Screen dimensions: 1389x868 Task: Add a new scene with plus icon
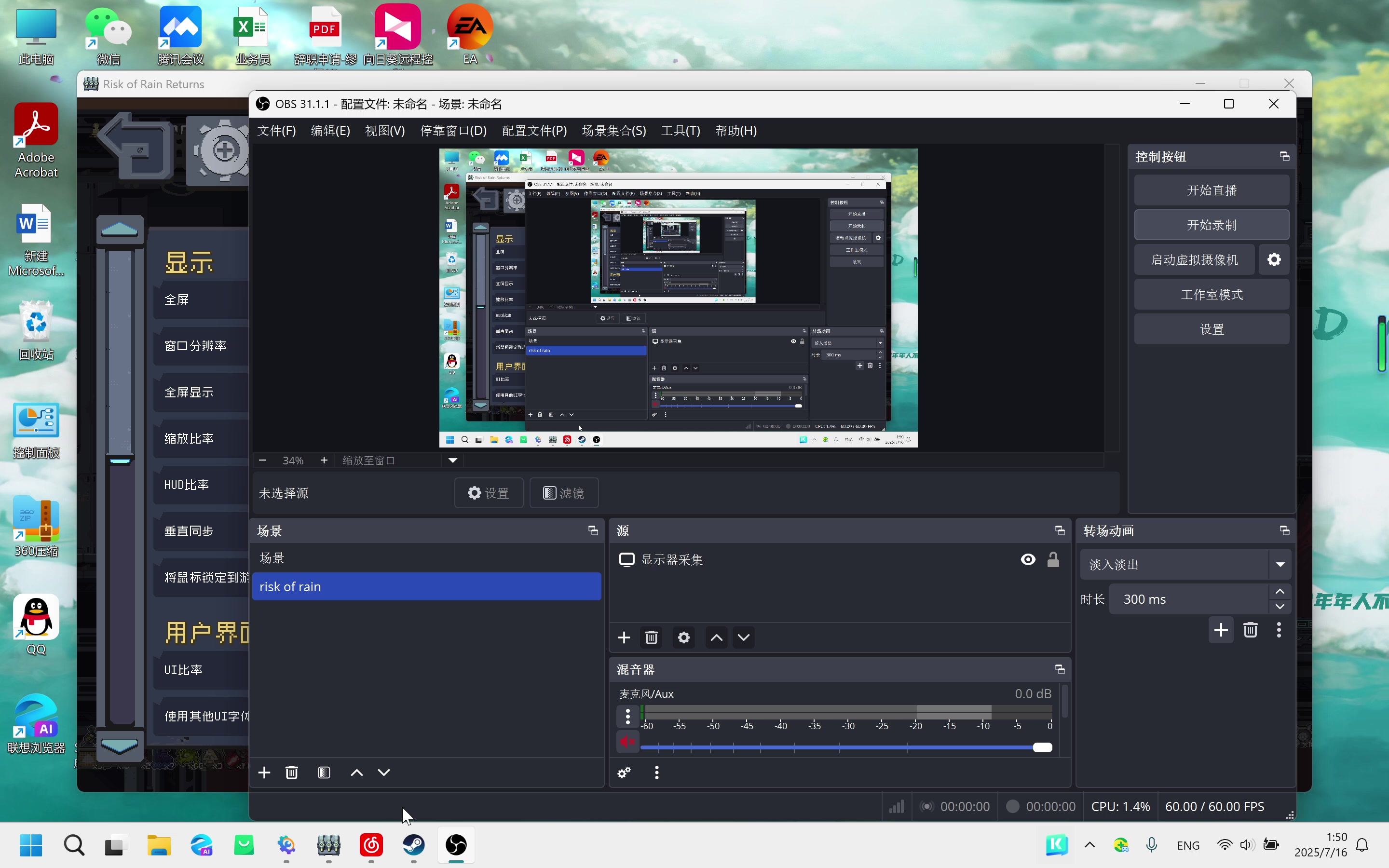[x=264, y=773]
